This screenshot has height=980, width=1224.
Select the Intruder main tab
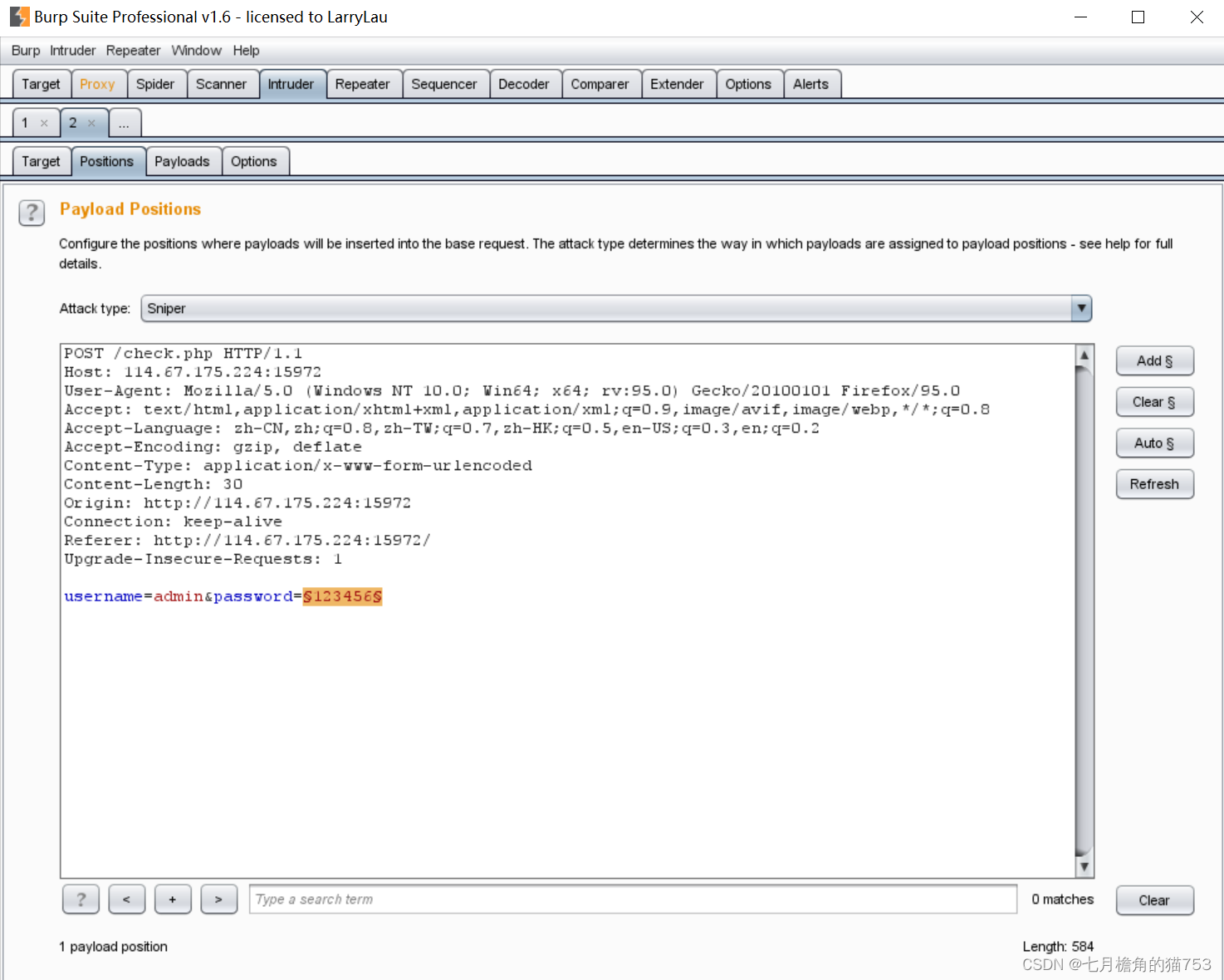pyautogui.click(x=291, y=84)
